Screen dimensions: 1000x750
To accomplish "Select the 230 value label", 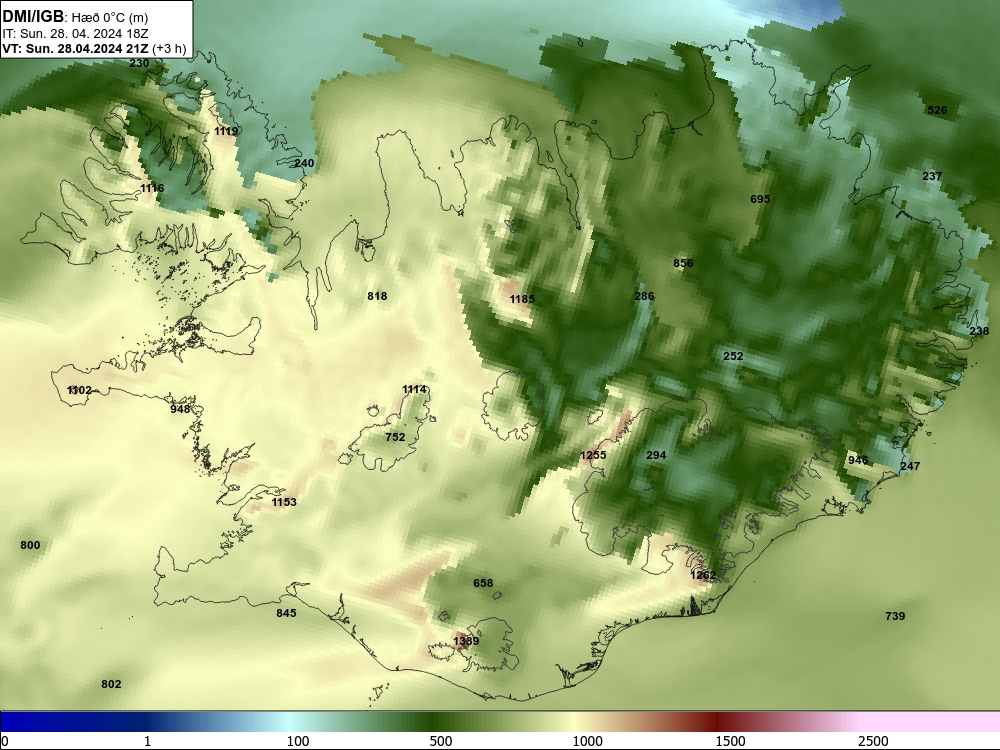I will tap(139, 63).
